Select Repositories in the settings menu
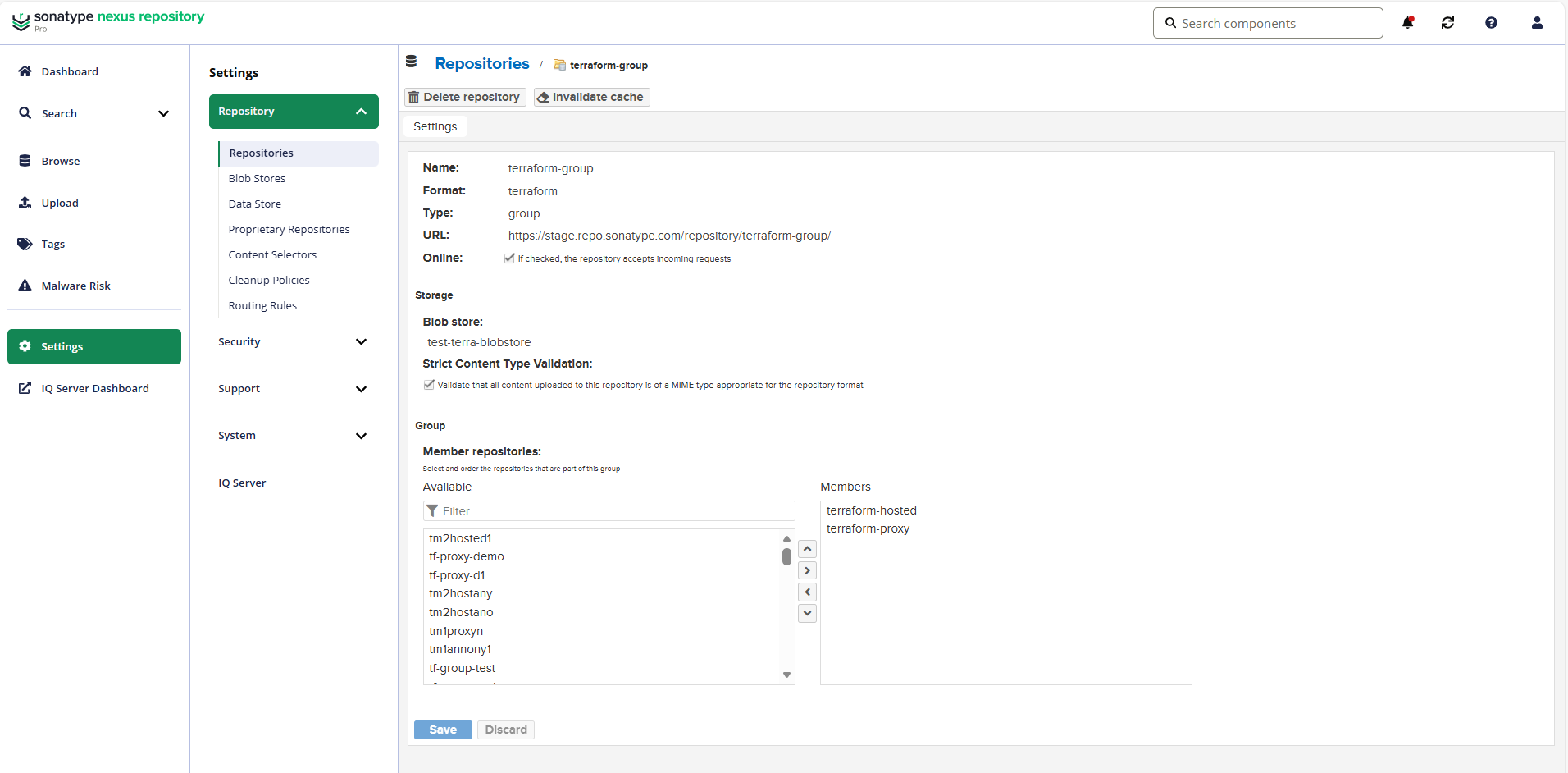The width and height of the screenshot is (1568, 773). click(x=299, y=153)
